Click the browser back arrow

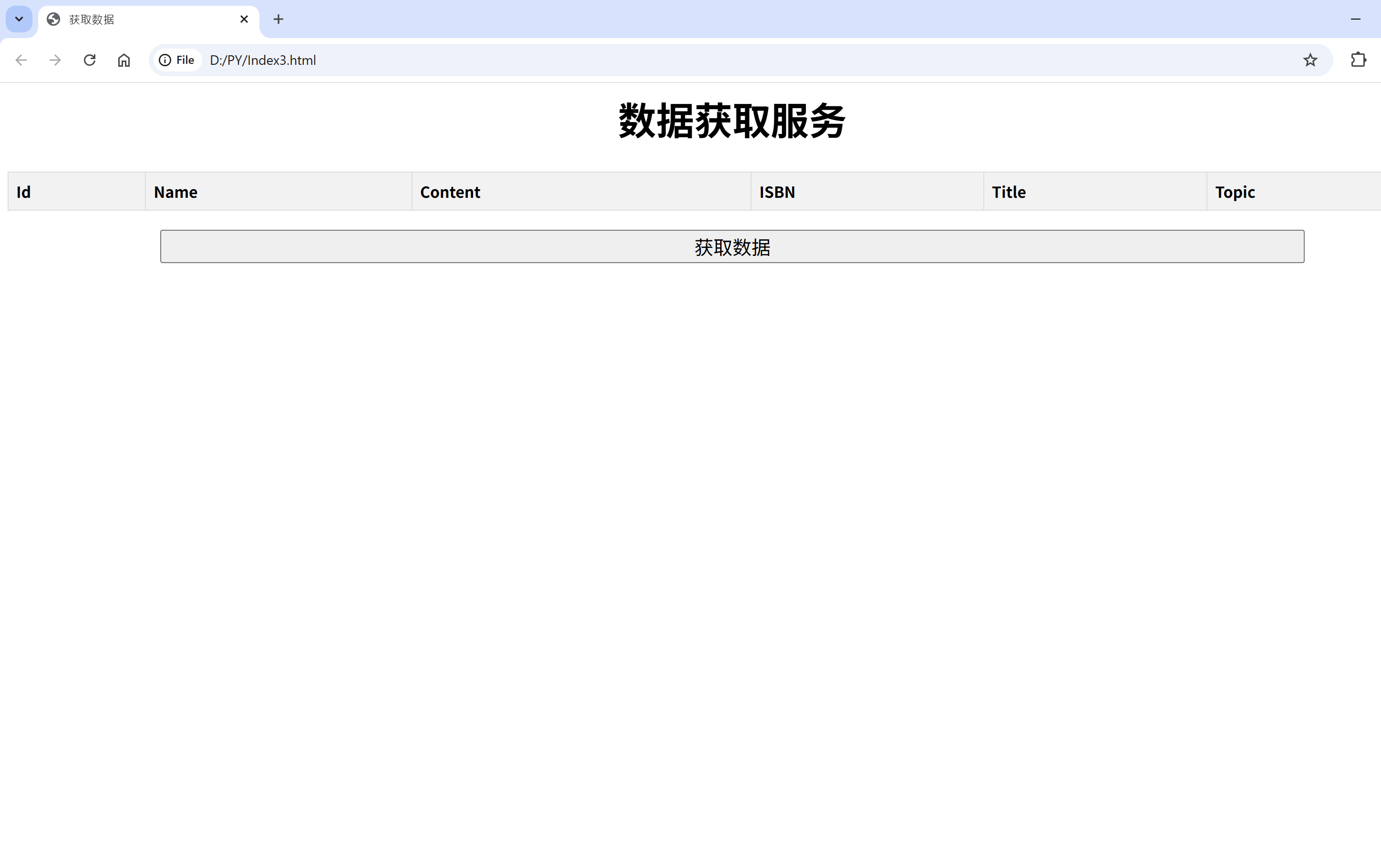click(x=21, y=60)
